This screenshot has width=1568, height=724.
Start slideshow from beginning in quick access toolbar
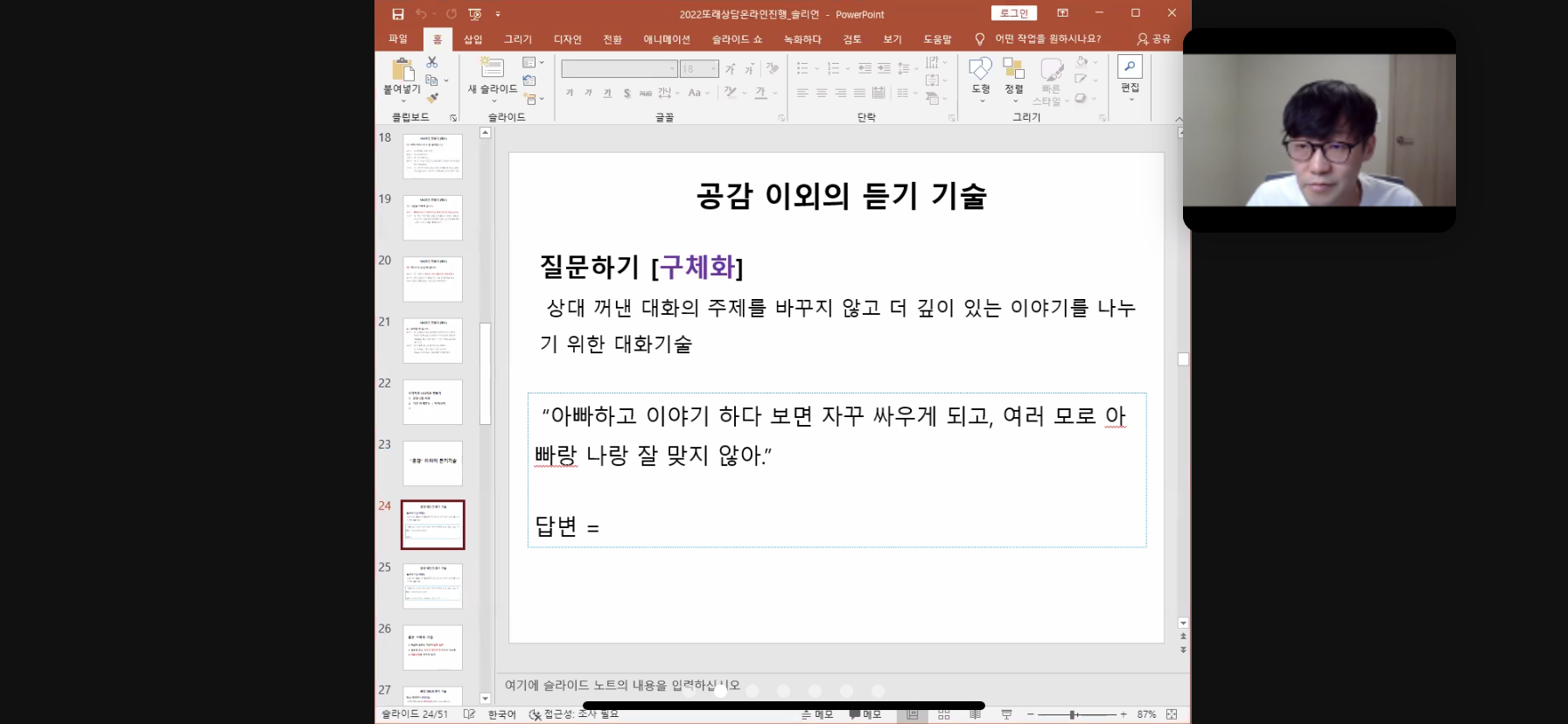(x=475, y=14)
